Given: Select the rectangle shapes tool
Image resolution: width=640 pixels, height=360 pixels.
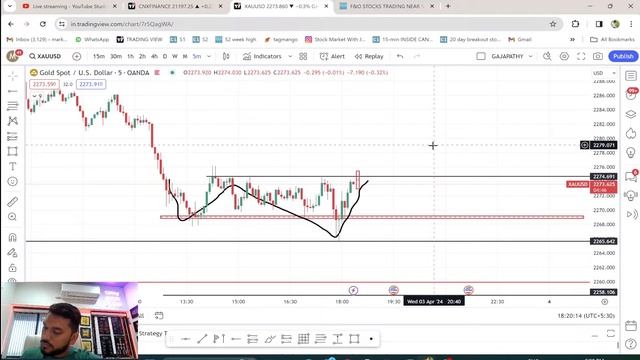Looking at the screenshot, I should pos(12,151).
